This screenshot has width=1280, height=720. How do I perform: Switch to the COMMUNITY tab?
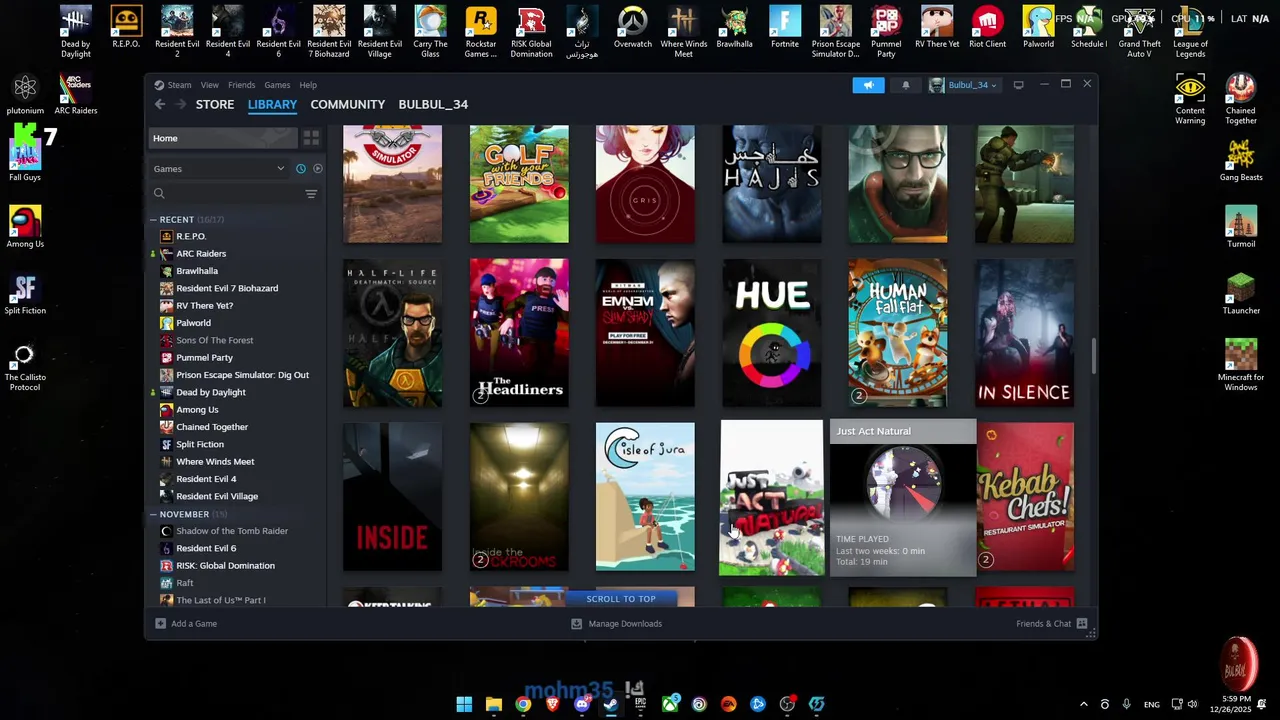click(347, 104)
